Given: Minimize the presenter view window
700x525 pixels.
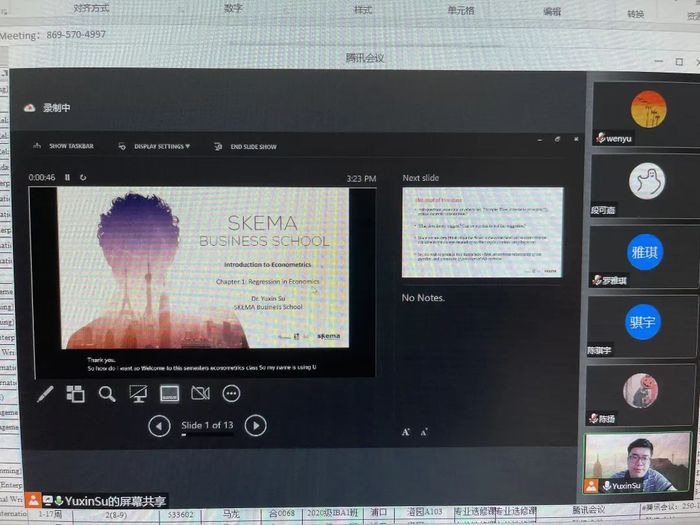Looking at the screenshot, I should click(x=540, y=140).
